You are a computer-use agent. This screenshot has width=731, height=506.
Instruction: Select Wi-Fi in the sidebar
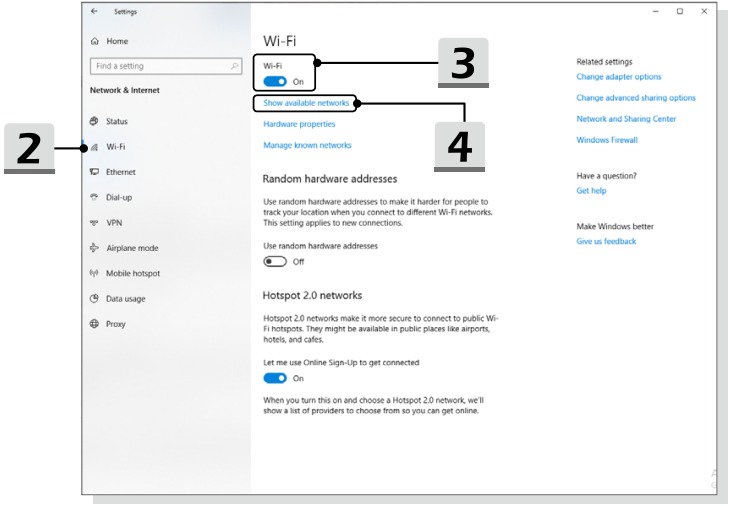(116, 147)
